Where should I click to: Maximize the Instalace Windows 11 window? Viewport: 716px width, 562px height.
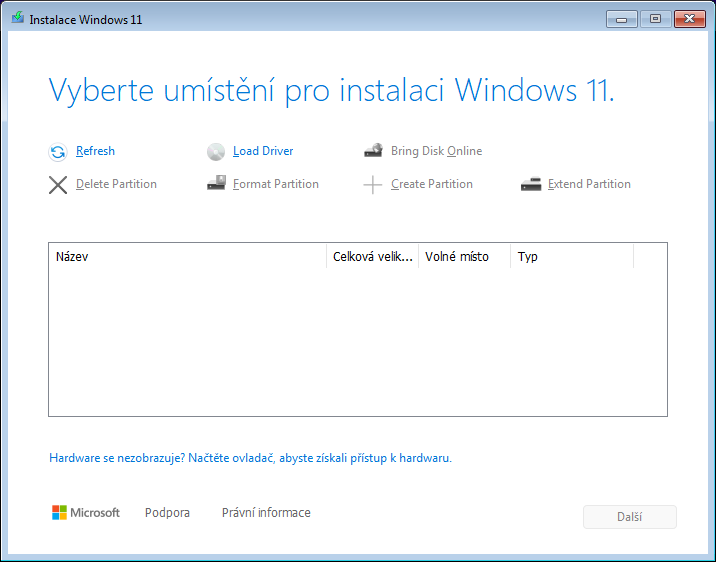(656, 19)
